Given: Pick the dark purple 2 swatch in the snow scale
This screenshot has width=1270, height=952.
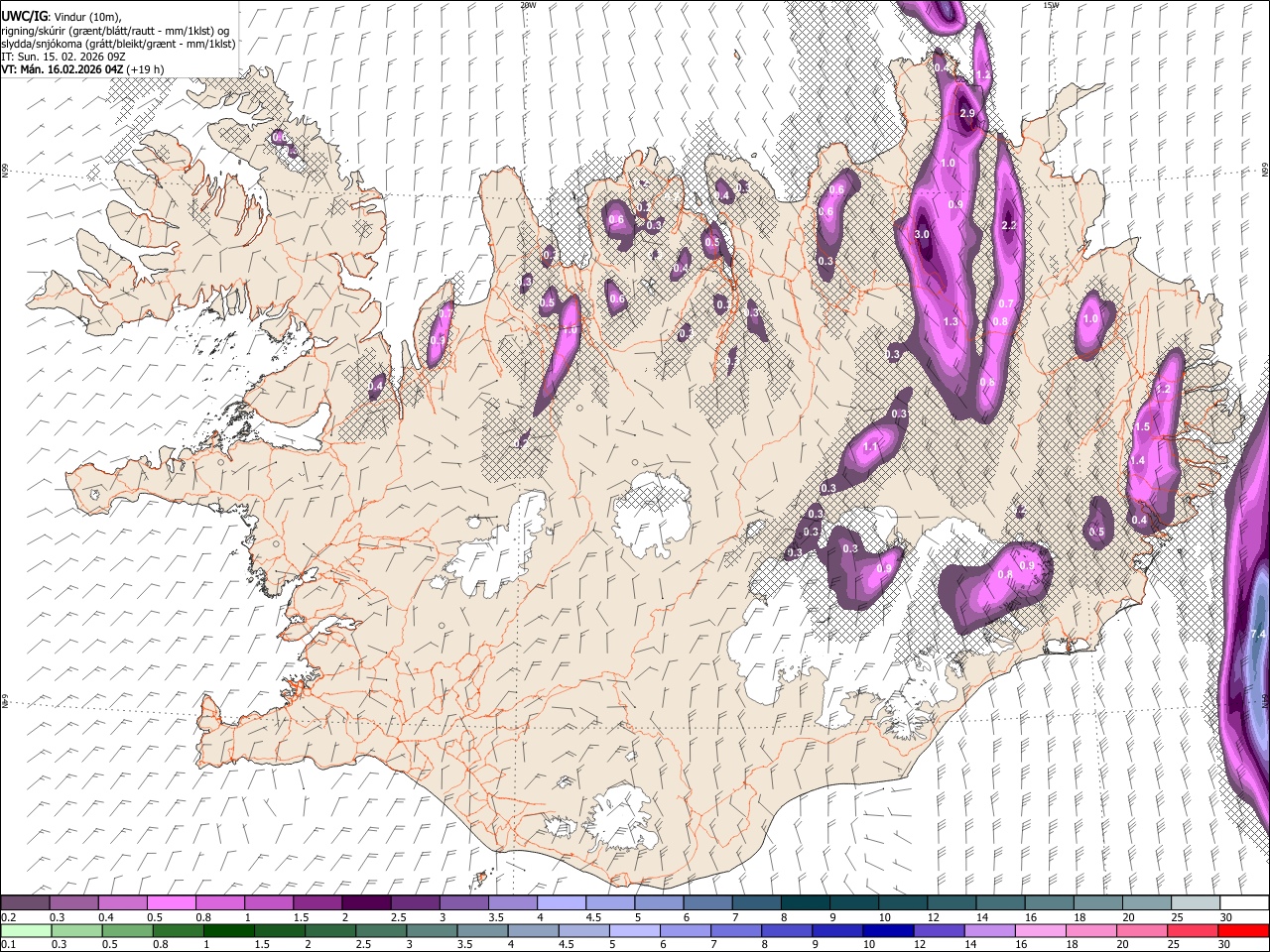Looking at the screenshot, I should [x=366, y=902].
